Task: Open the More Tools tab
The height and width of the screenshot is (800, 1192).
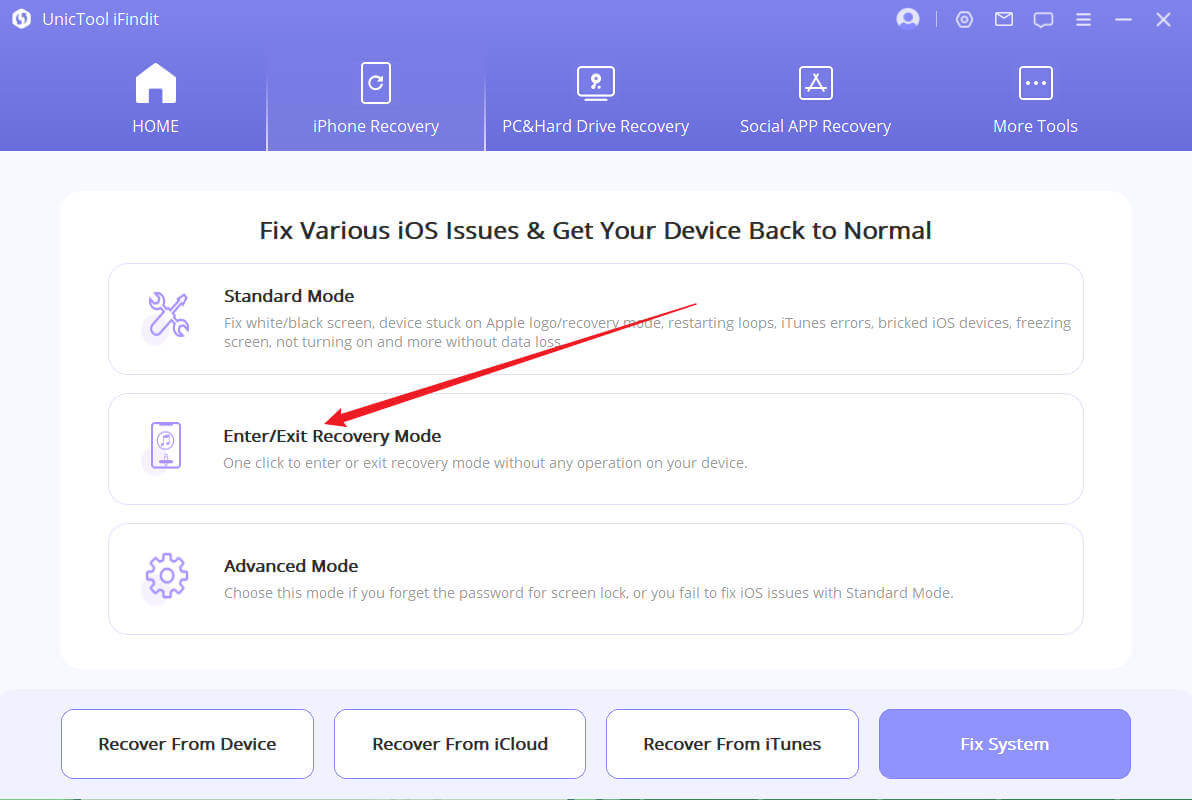Action: coord(1035,100)
